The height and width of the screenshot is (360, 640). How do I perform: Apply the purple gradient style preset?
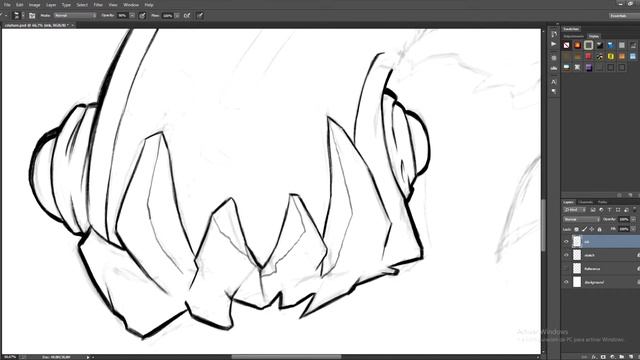[x=589, y=67]
